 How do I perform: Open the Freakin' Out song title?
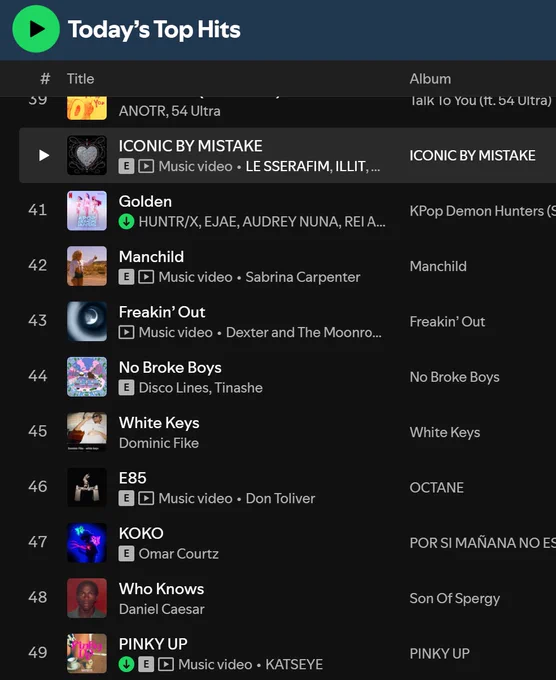coord(162,312)
